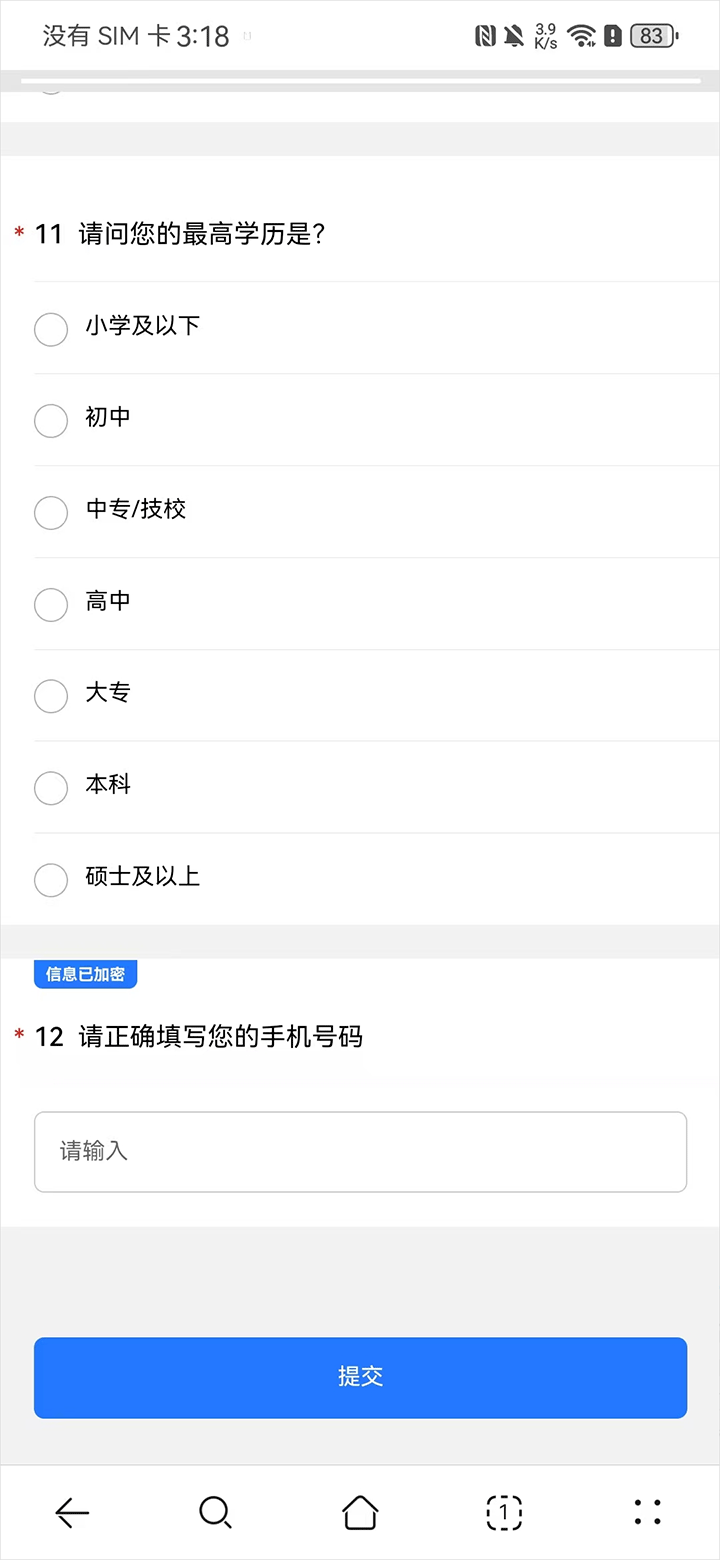The height and width of the screenshot is (1560, 720).
Task: Choose 初中 as highest education
Action: pyautogui.click(x=51, y=421)
